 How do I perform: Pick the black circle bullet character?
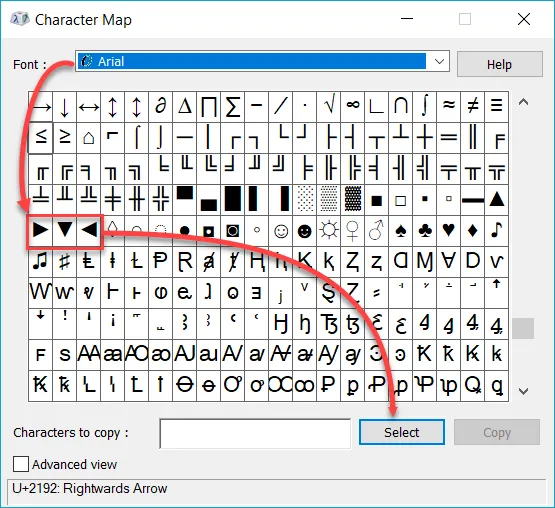184,231
